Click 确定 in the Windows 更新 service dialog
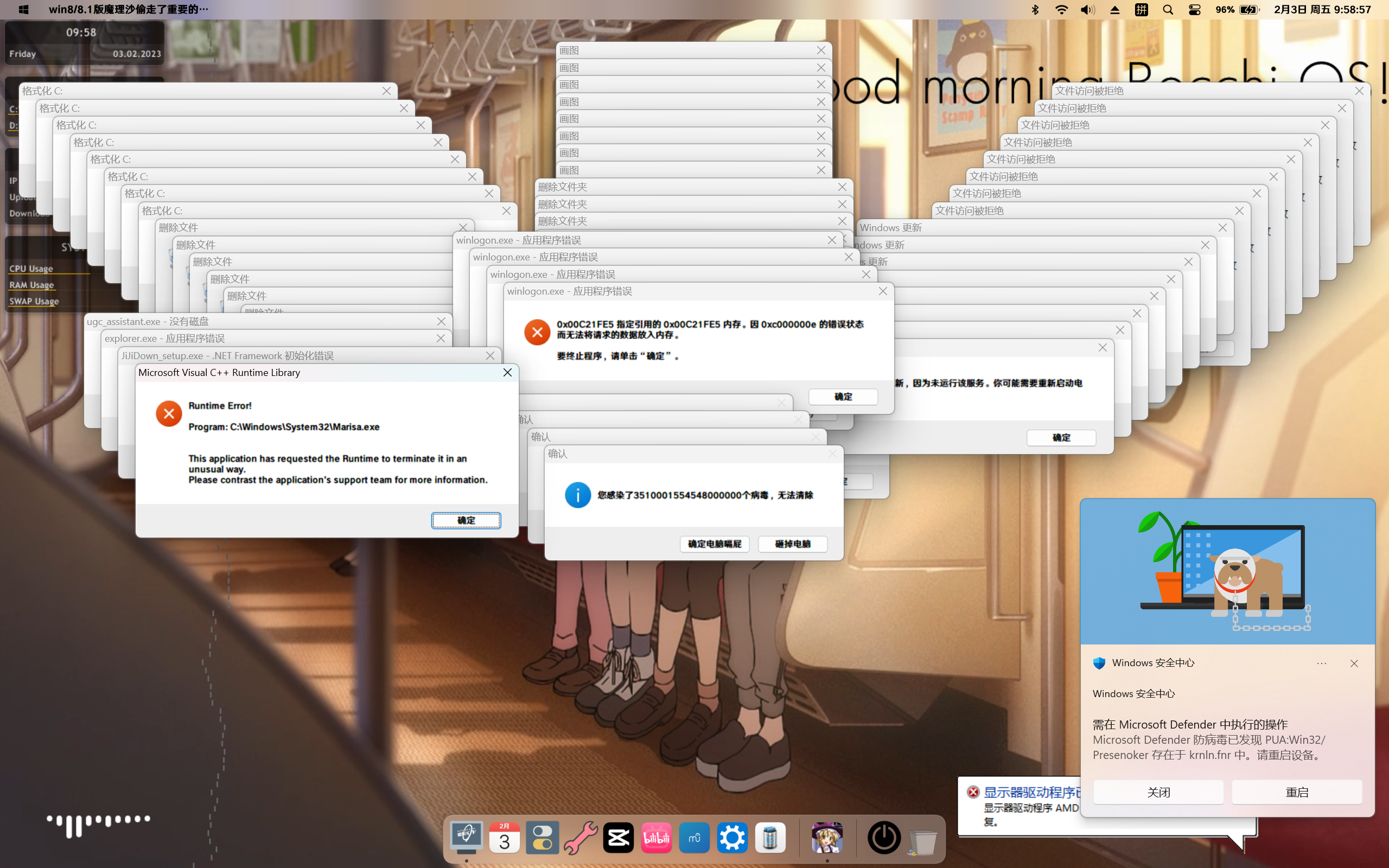This screenshot has height=868, width=1389. pyautogui.click(x=1061, y=437)
